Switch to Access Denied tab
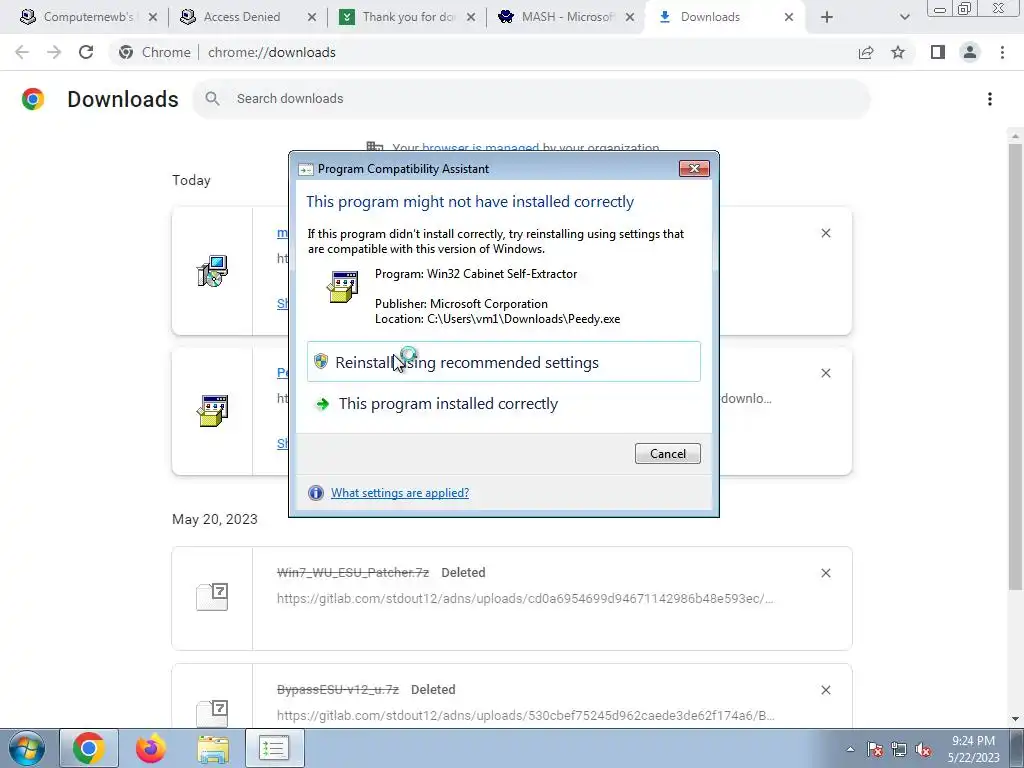 point(248,17)
